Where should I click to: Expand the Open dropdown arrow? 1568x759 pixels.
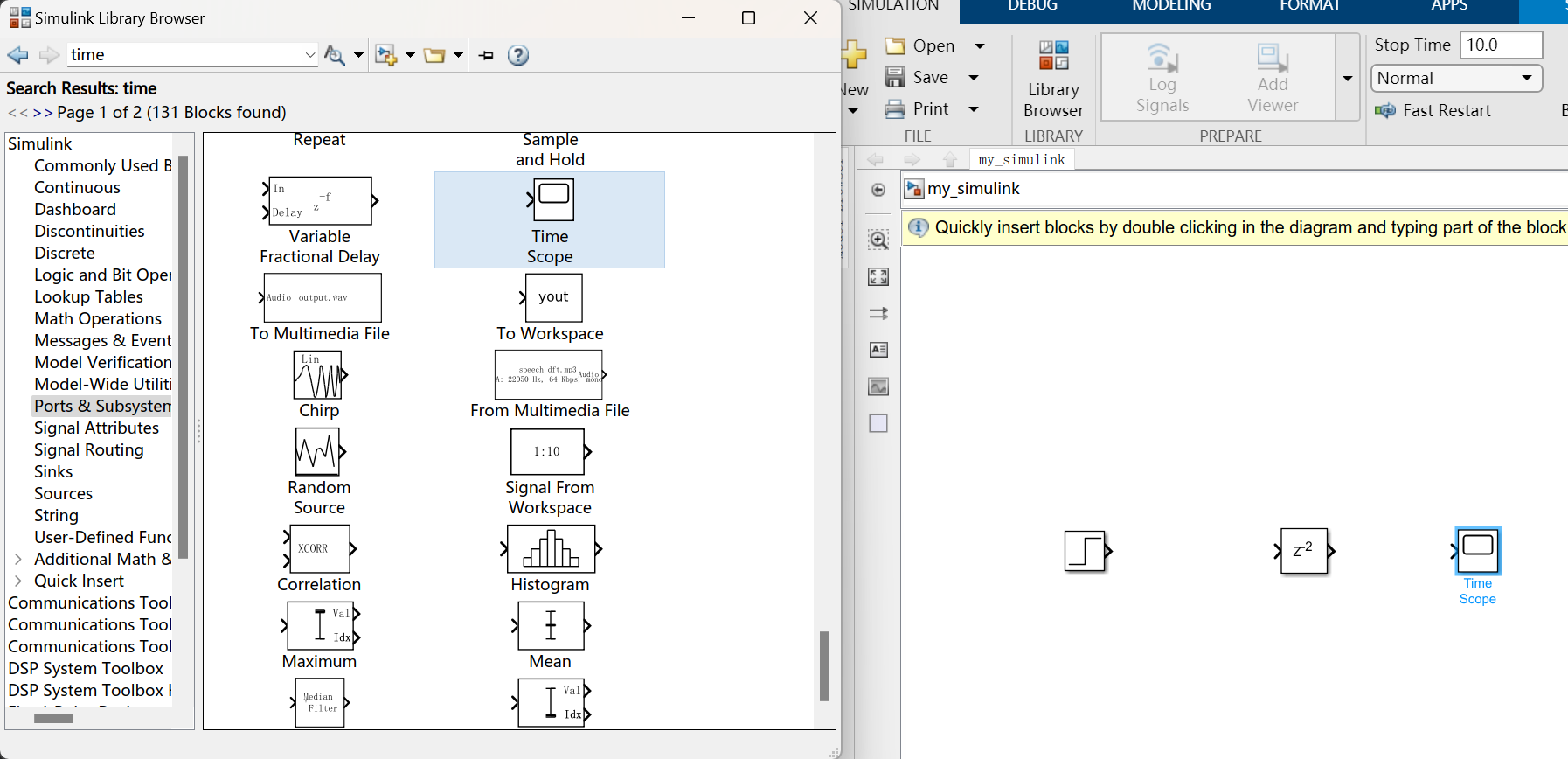(980, 45)
